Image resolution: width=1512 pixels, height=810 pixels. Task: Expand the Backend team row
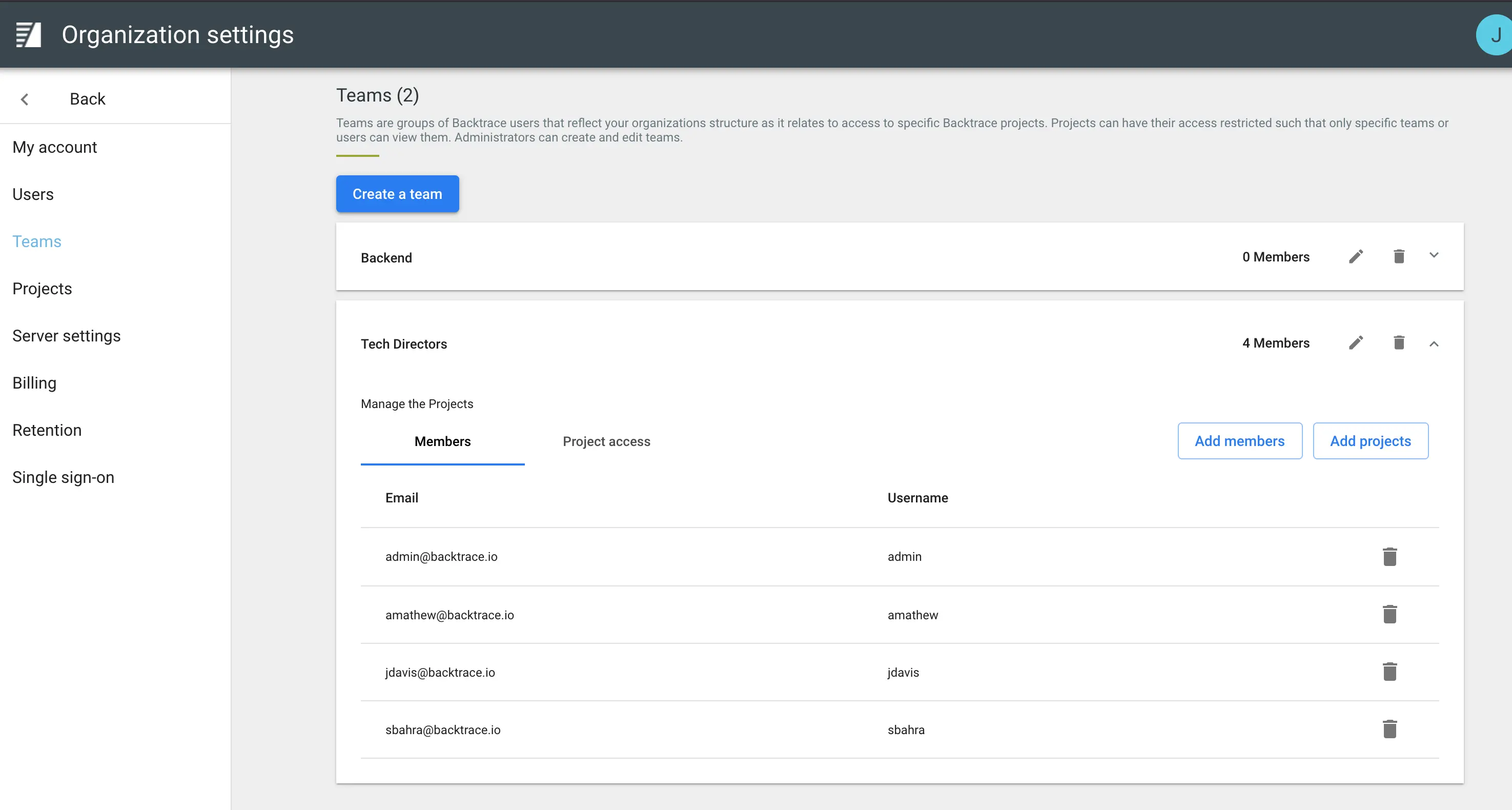tap(1434, 255)
